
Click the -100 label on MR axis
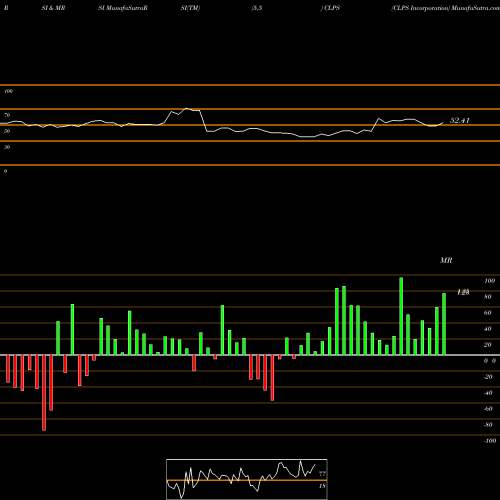point(489,441)
